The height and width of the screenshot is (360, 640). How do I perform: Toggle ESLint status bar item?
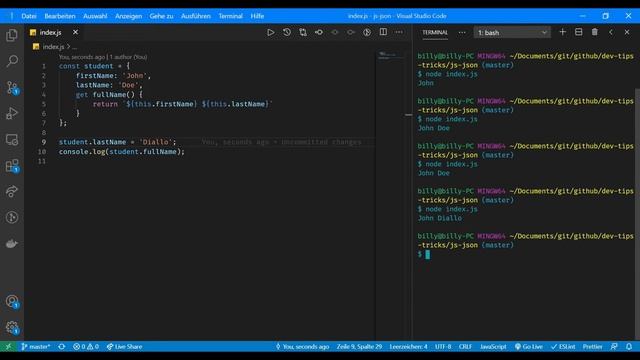(563, 347)
